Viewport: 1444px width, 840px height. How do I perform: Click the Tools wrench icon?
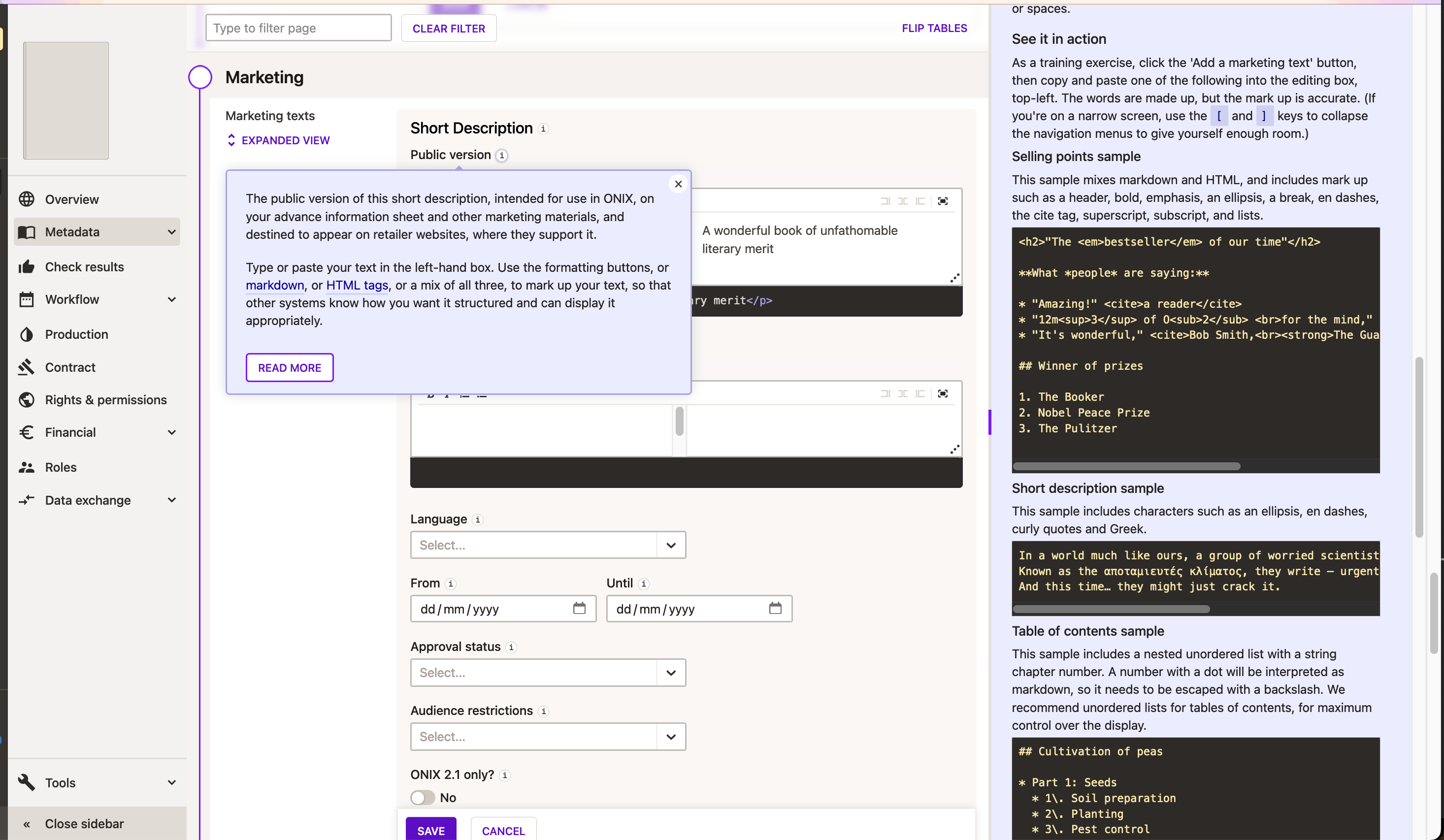point(27,782)
